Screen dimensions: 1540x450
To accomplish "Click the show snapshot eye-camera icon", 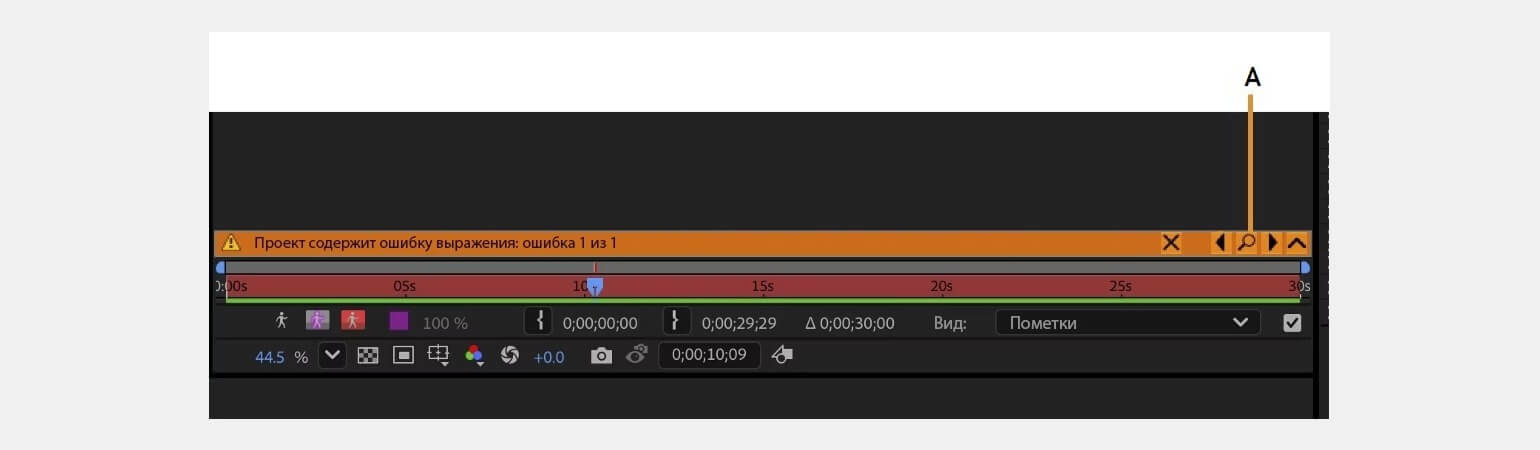I will 637,355.
